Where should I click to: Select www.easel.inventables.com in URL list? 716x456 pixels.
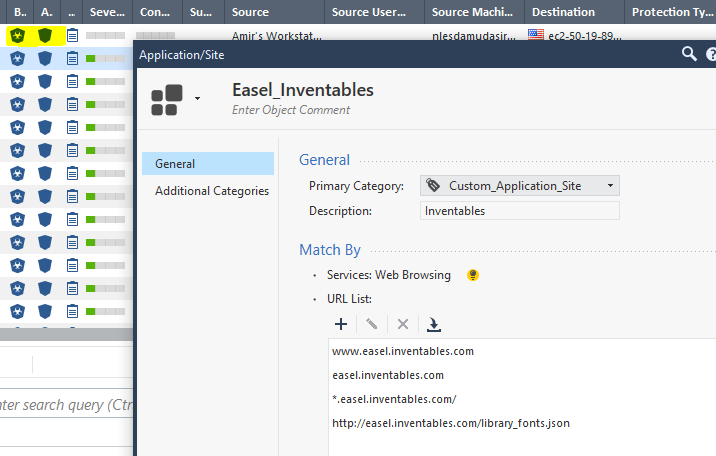[403, 351]
